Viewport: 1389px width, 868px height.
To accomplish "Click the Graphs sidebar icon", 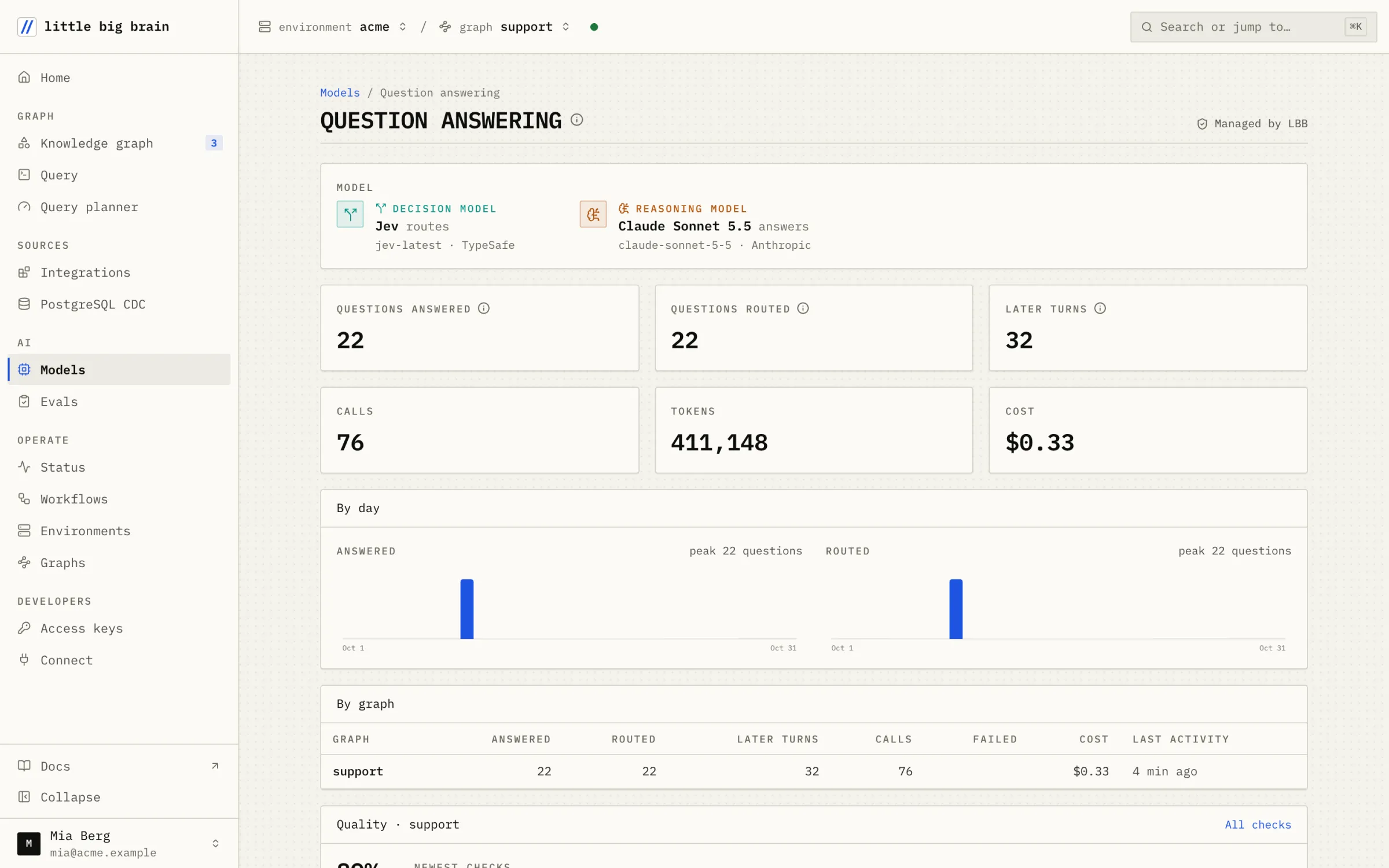I will (x=24, y=562).
